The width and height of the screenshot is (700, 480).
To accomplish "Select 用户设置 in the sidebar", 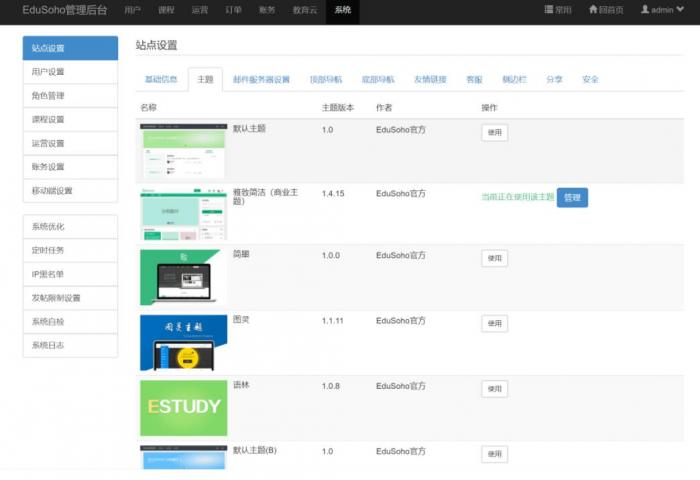I will (x=70, y=72).
